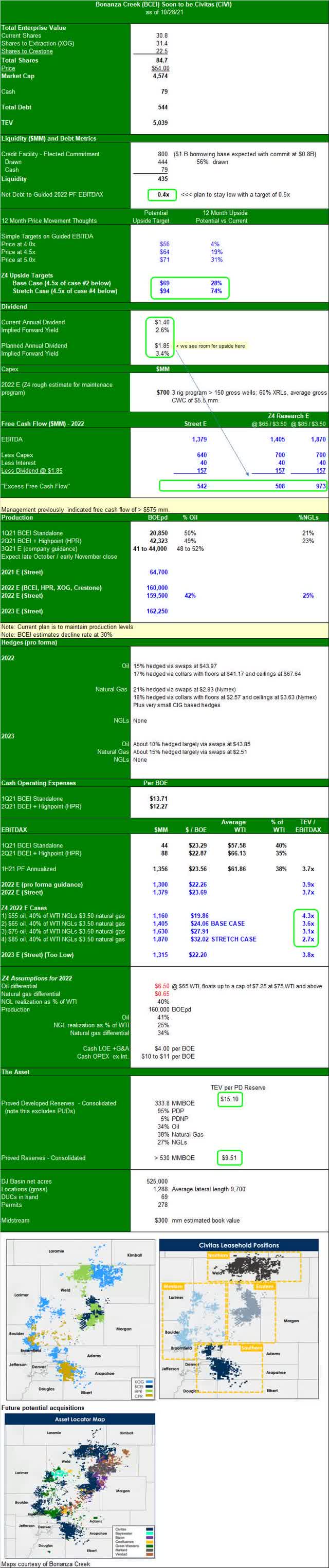Click the 'Z4 Assumptions for 2022' heading
The width and height of the screenshot is (329, 1568).
(x=36, y=979)
